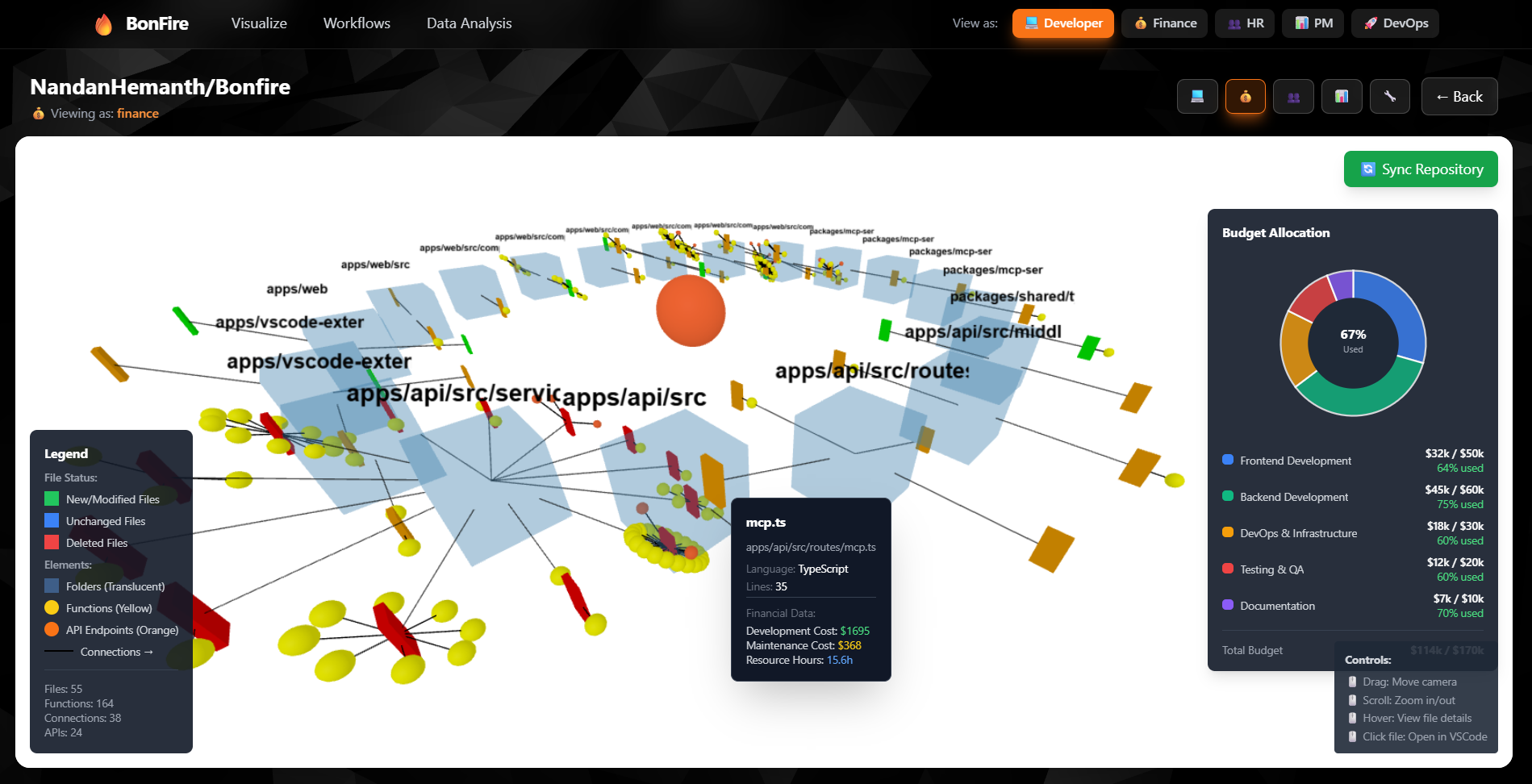Click the apps/api/src folder label
This screenshot has width=1532, height=784.
[x=634, y=398]
